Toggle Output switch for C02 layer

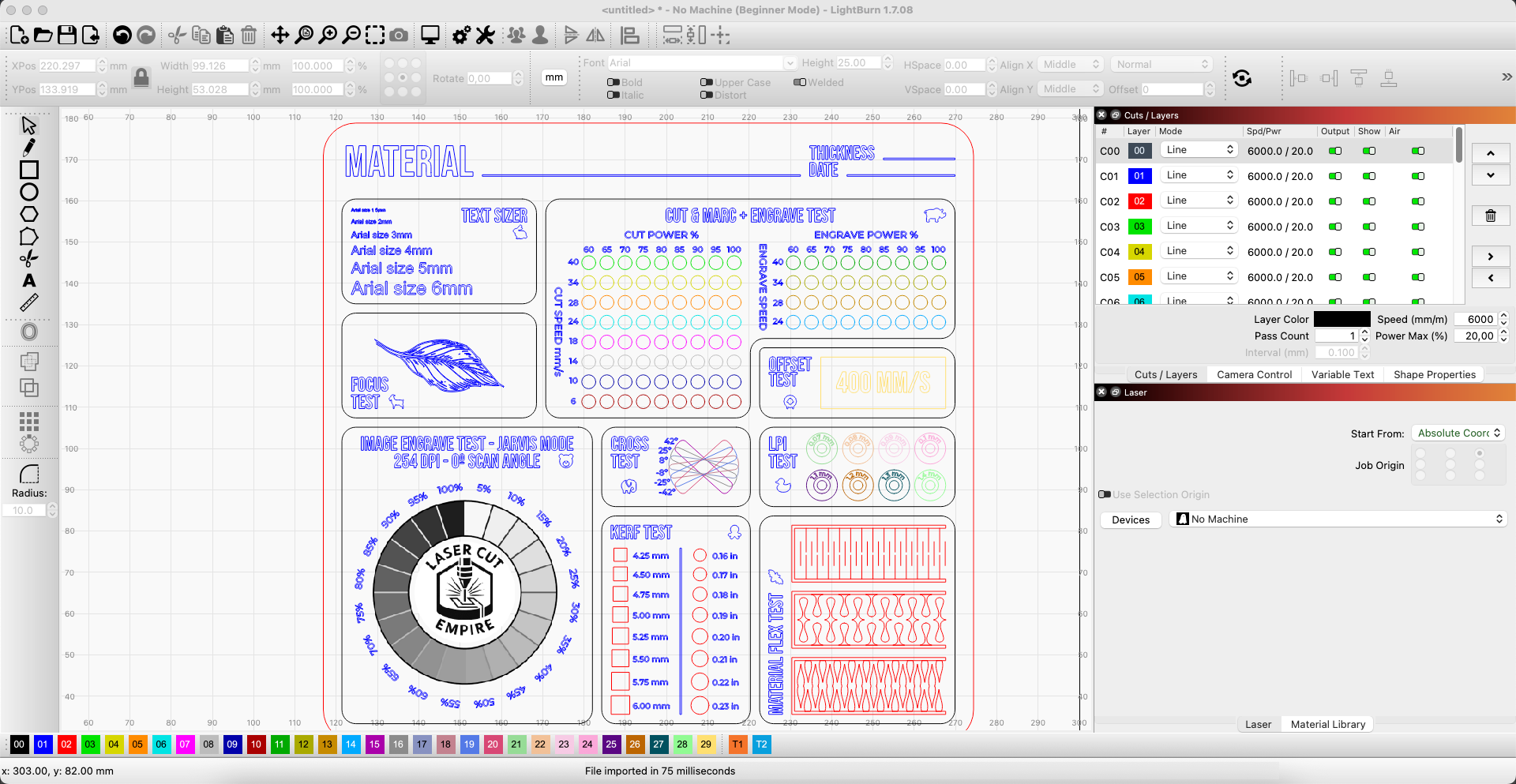coord(1335,201)
